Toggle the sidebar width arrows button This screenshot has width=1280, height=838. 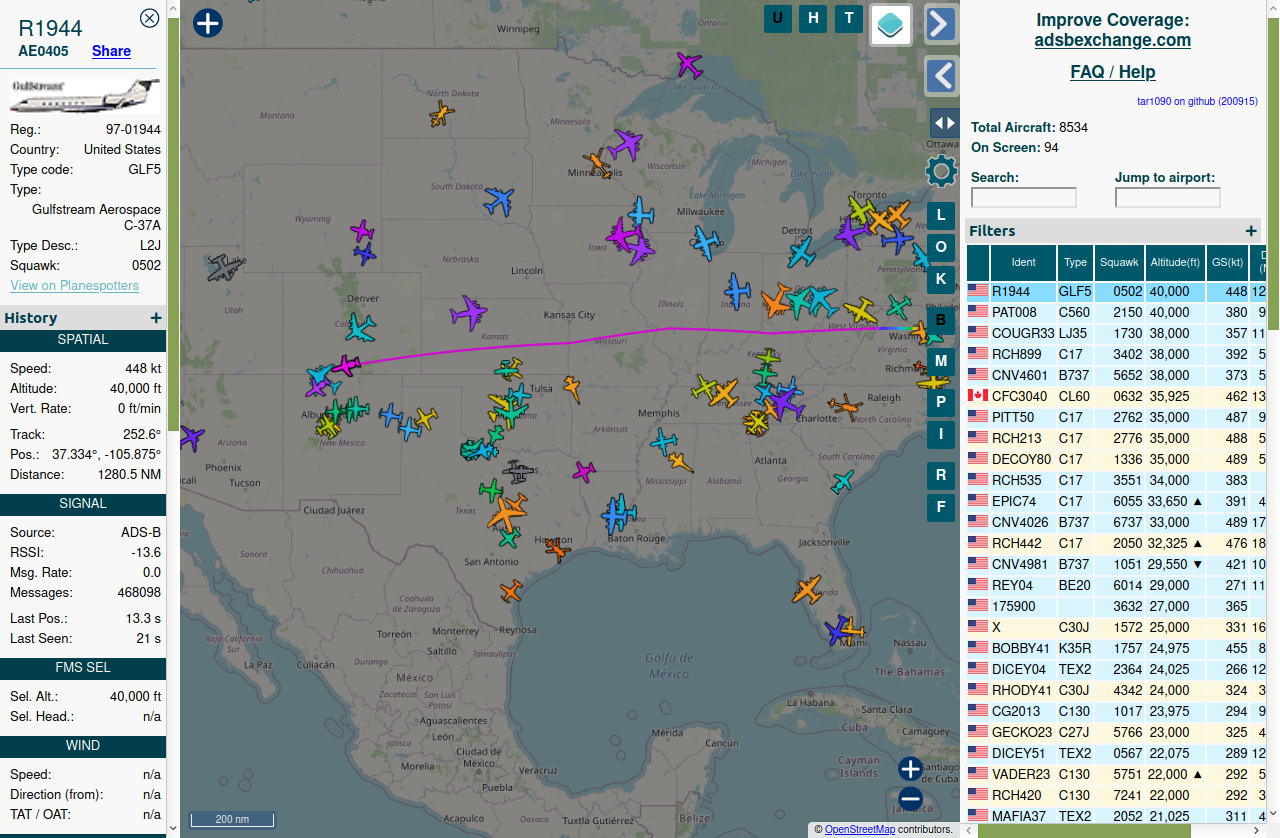(944, 123)
